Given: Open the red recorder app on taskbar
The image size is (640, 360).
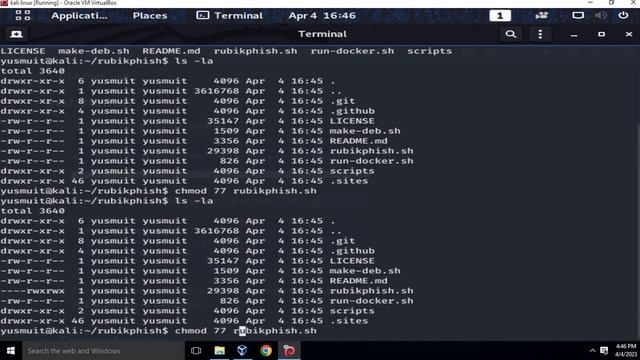Looking at the screenshot, I should [x=289, y=351].
